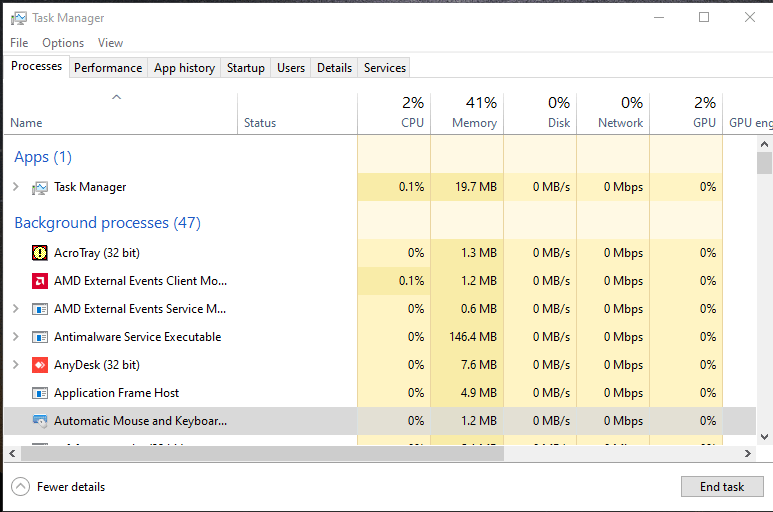Open the View menu
Viewport: 773px width, 512px height.
[110, 43]
